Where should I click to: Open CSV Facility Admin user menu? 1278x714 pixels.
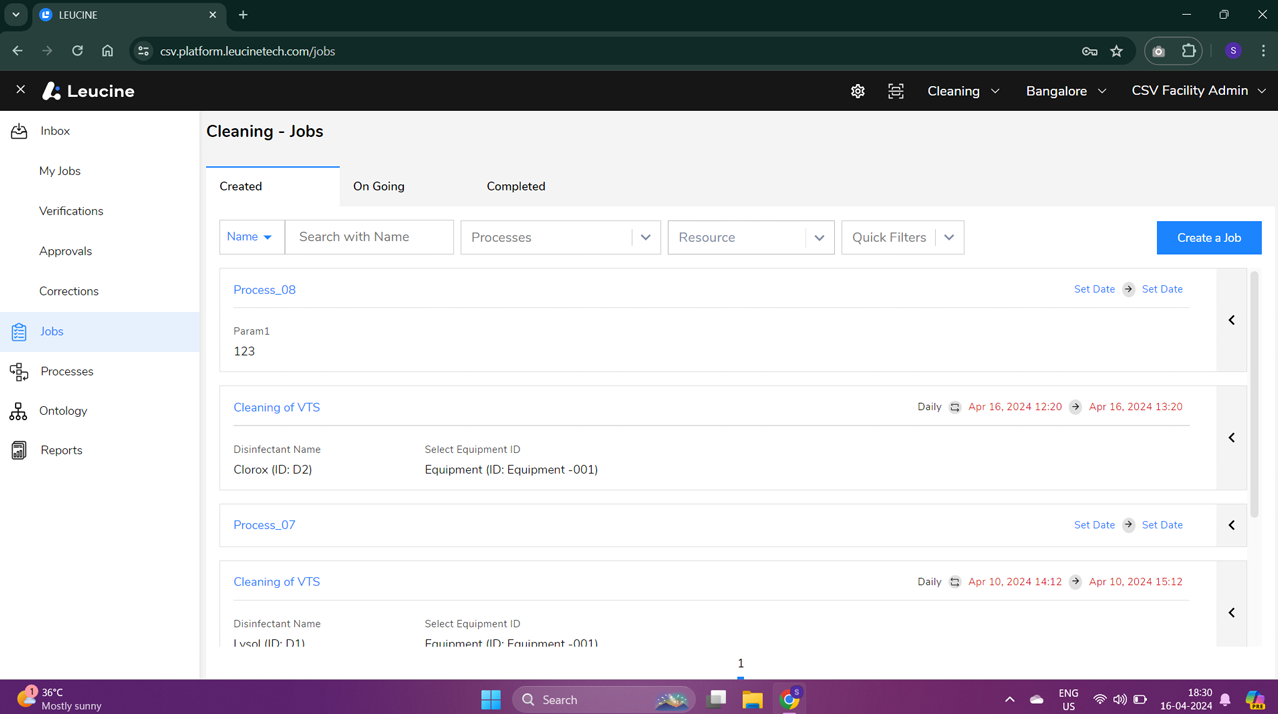pos(1198,91)
